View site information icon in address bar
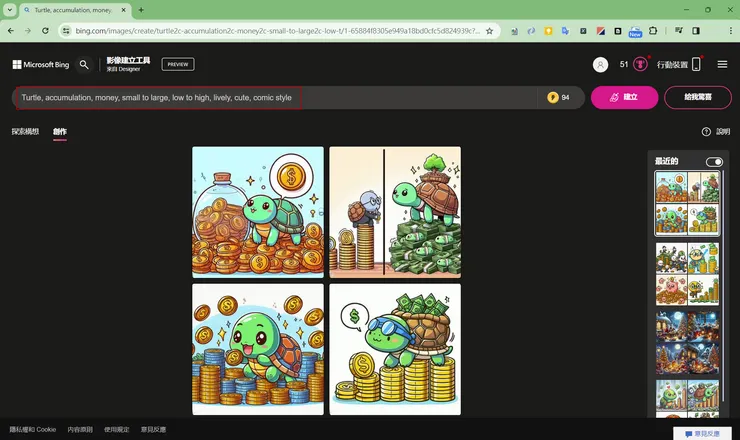 click(66, 31)
